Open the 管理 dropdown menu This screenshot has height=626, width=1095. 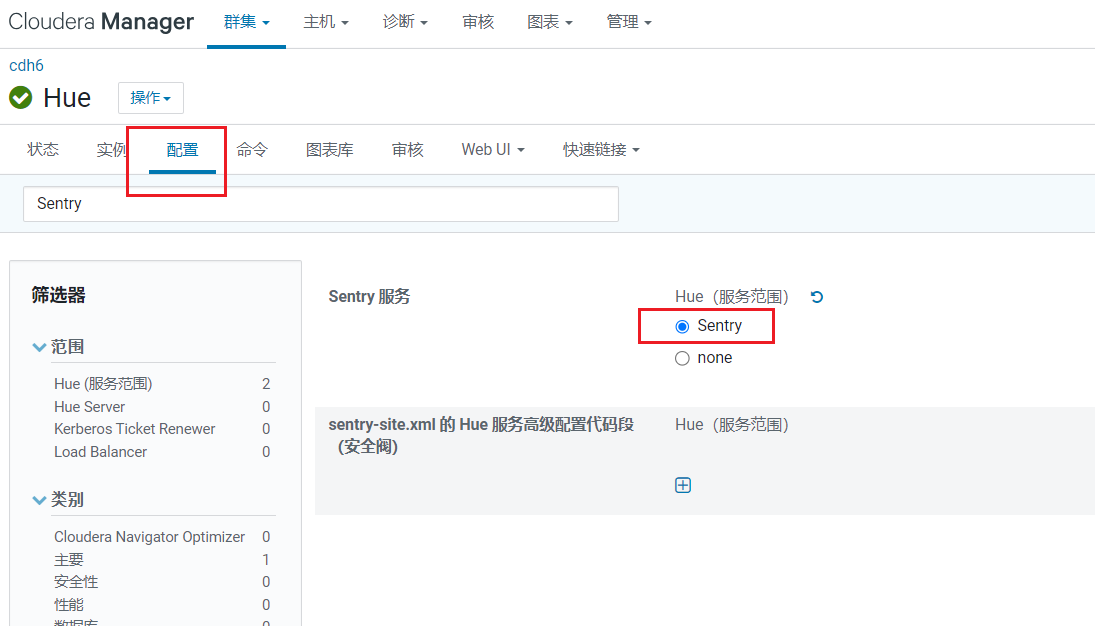click(x=629, y=22)
